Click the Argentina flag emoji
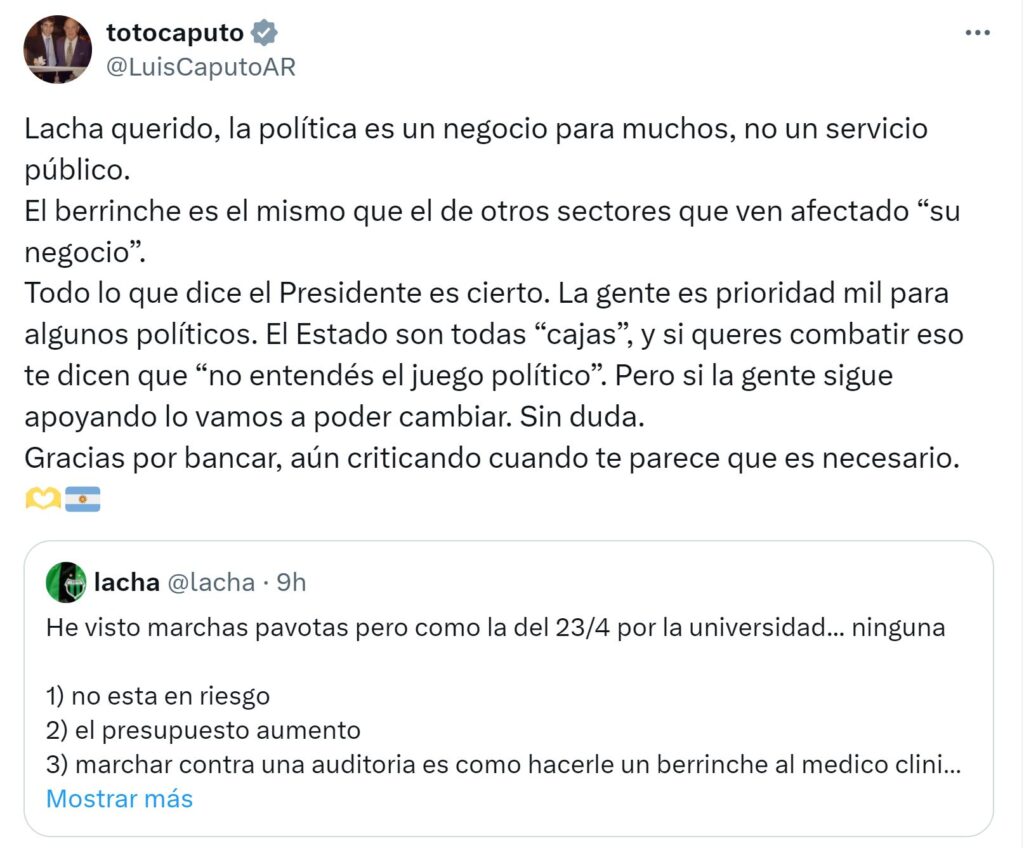The image size is (1024, 848). coord(82,497)
